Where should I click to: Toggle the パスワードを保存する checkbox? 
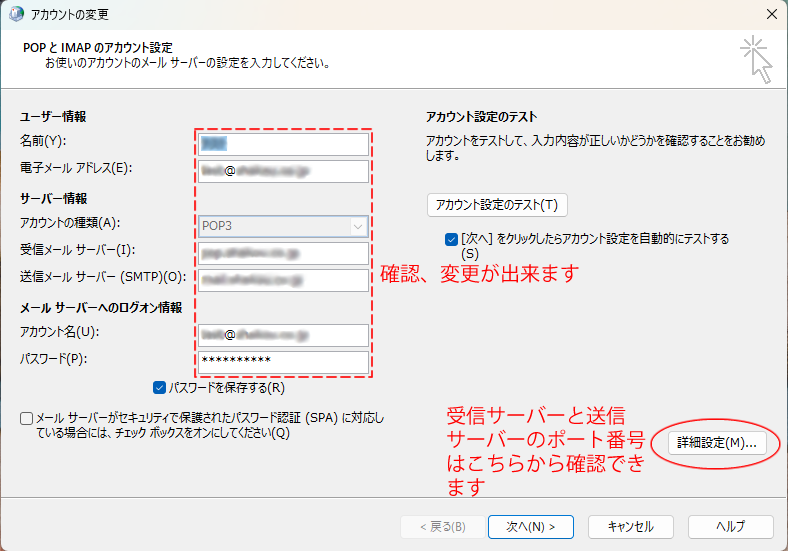[x=160, y=387]
